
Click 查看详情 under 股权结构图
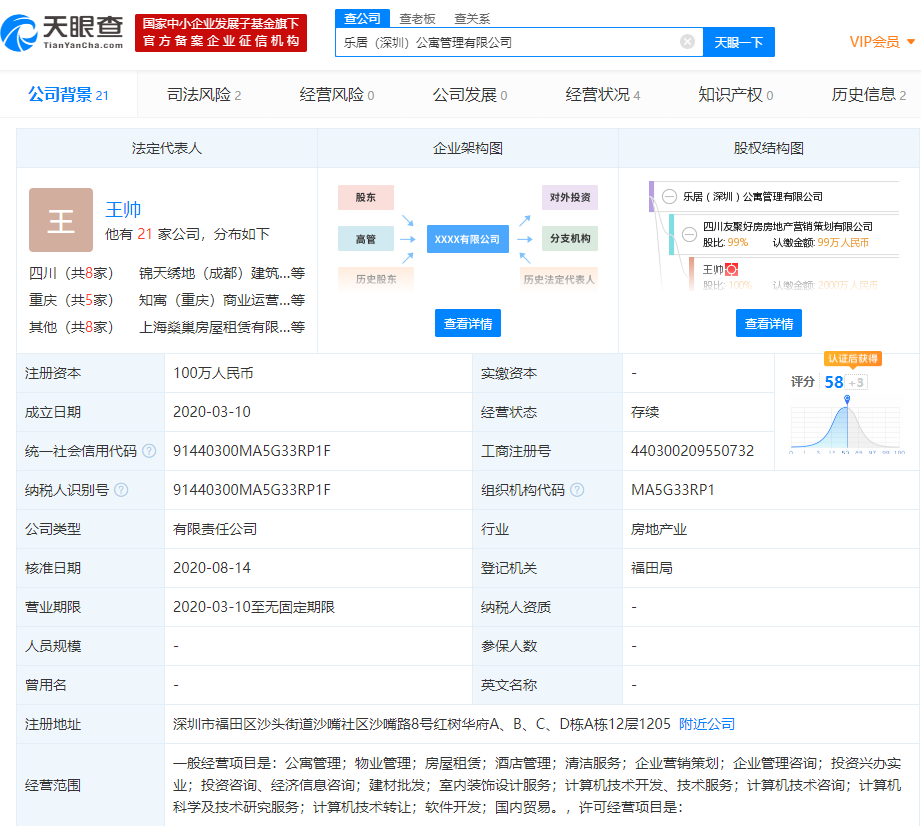point(769,323)
